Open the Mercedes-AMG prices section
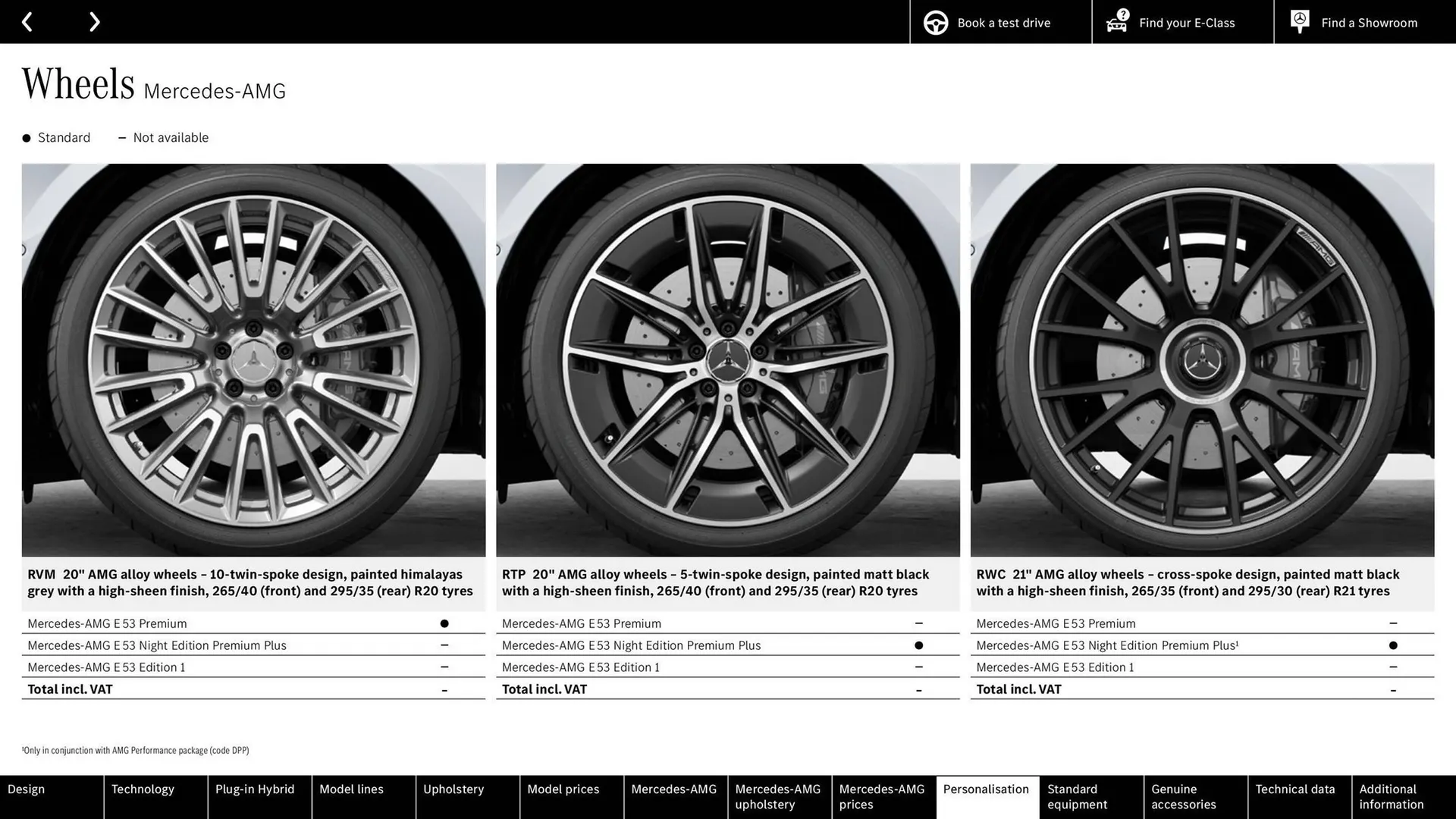 882,796
